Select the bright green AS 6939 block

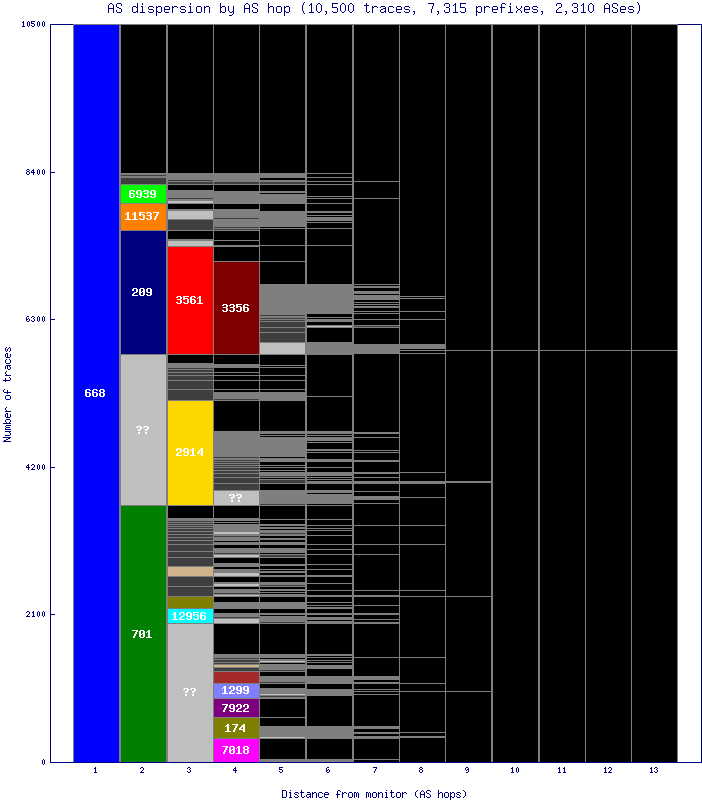(142, 194)
